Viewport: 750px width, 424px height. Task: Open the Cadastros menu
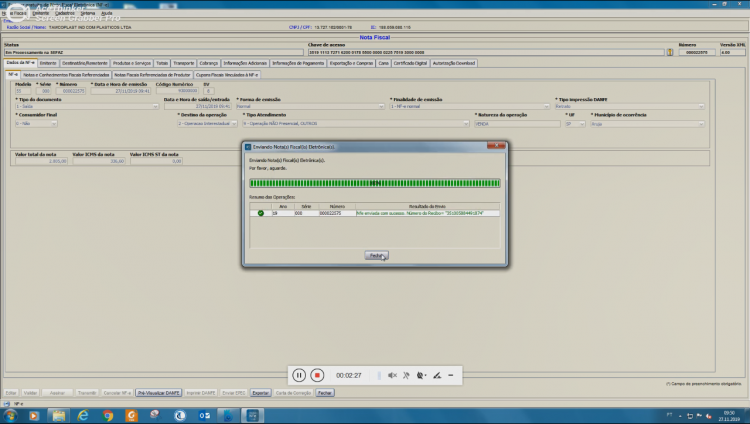65,13
